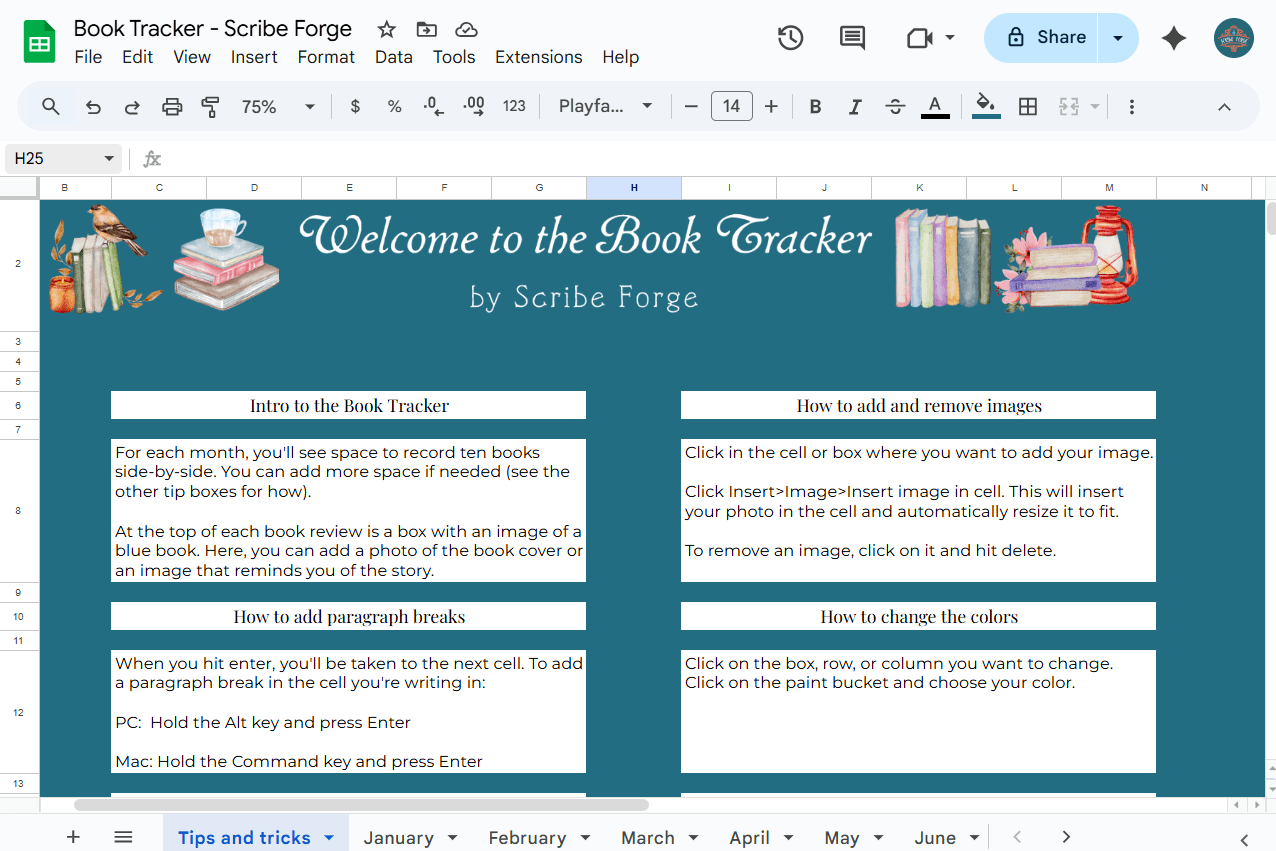Click the Fill color bucket

click(984, 105)
